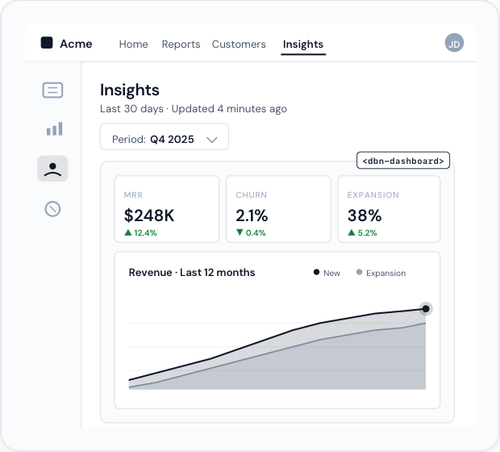Click the dbn-dashboard tag label

point(403,160)
